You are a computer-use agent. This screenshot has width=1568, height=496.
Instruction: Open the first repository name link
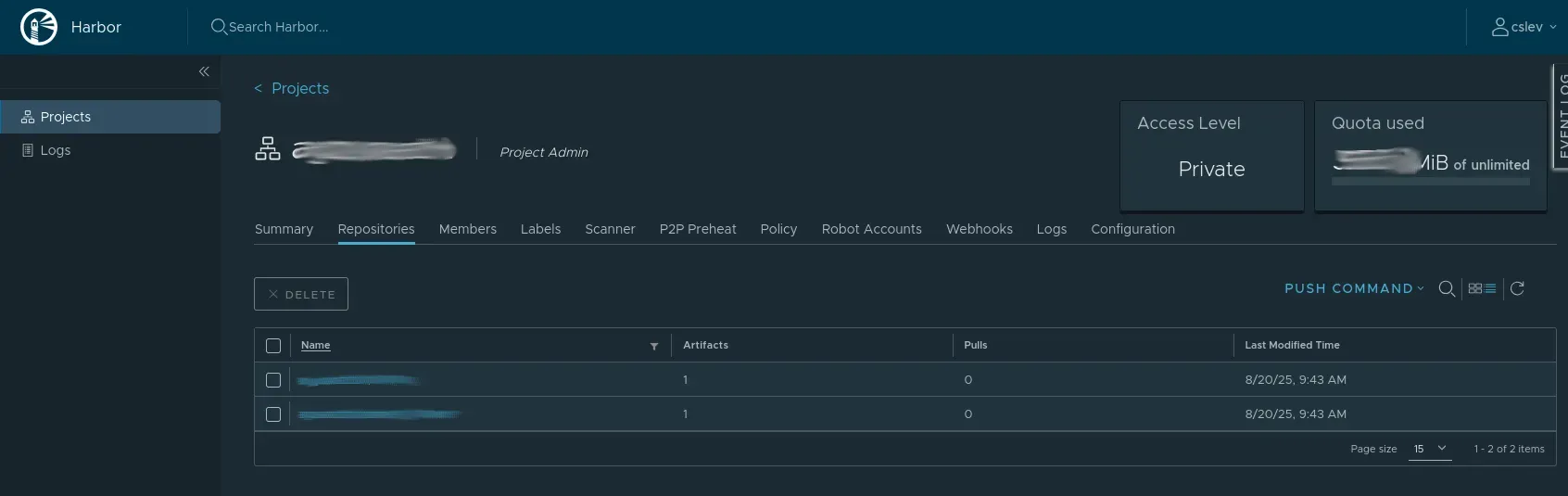(358, 380)
